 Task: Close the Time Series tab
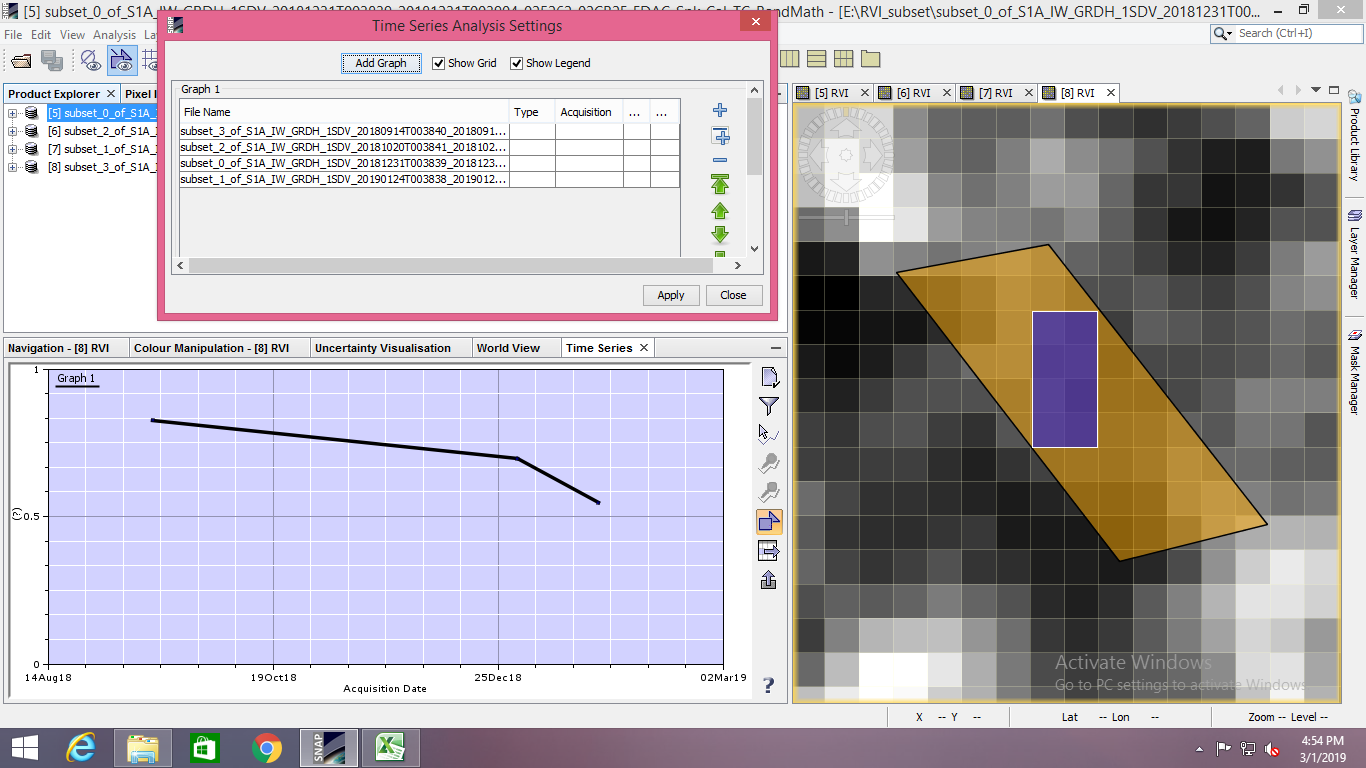pyautogui.click(x=644, y=348)
